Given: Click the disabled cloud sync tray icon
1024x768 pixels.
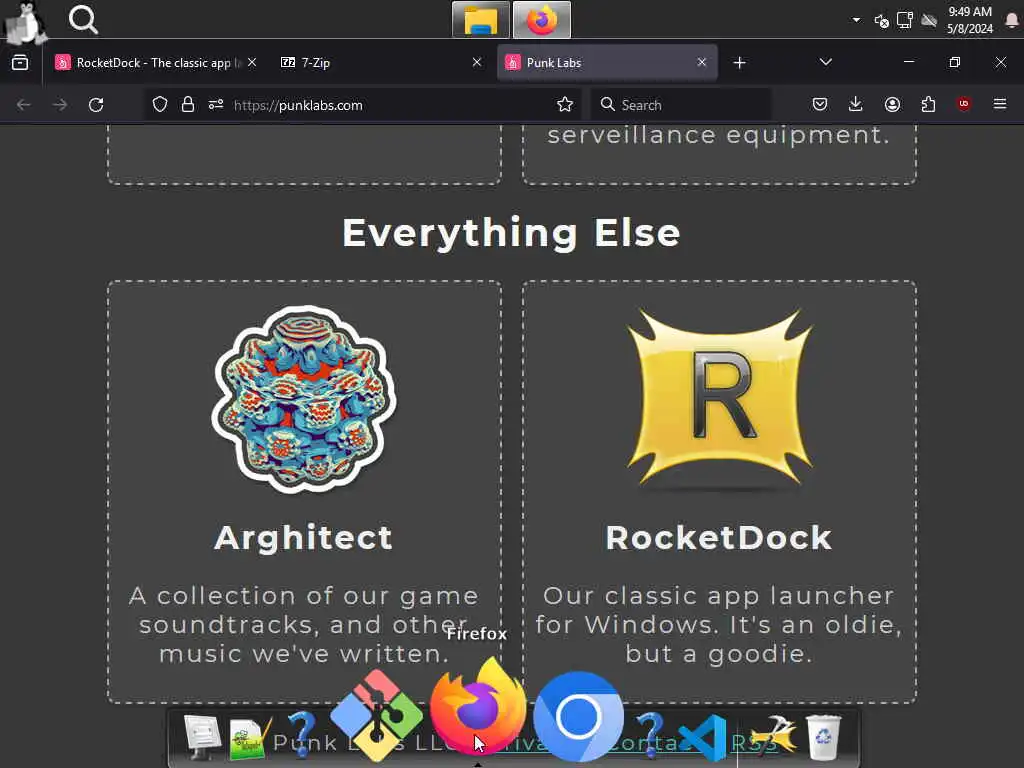Looking at the screenshot, I should point(929,21).
